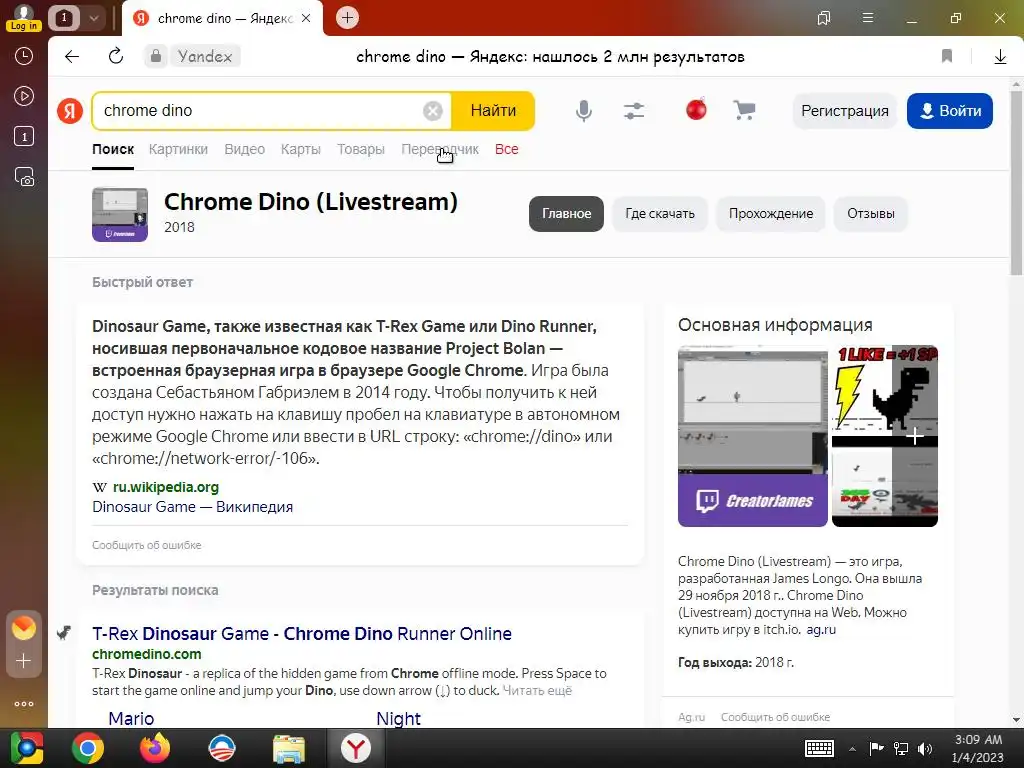Start voice search with microphone icon
The image size is (1024, 768).
point(584,111)
